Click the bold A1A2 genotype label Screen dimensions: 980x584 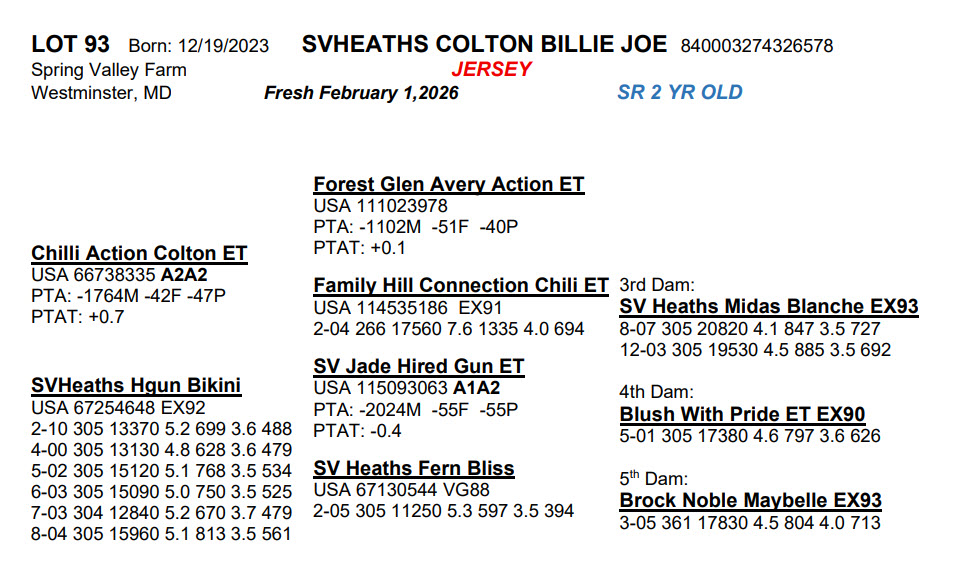(478, 388)
